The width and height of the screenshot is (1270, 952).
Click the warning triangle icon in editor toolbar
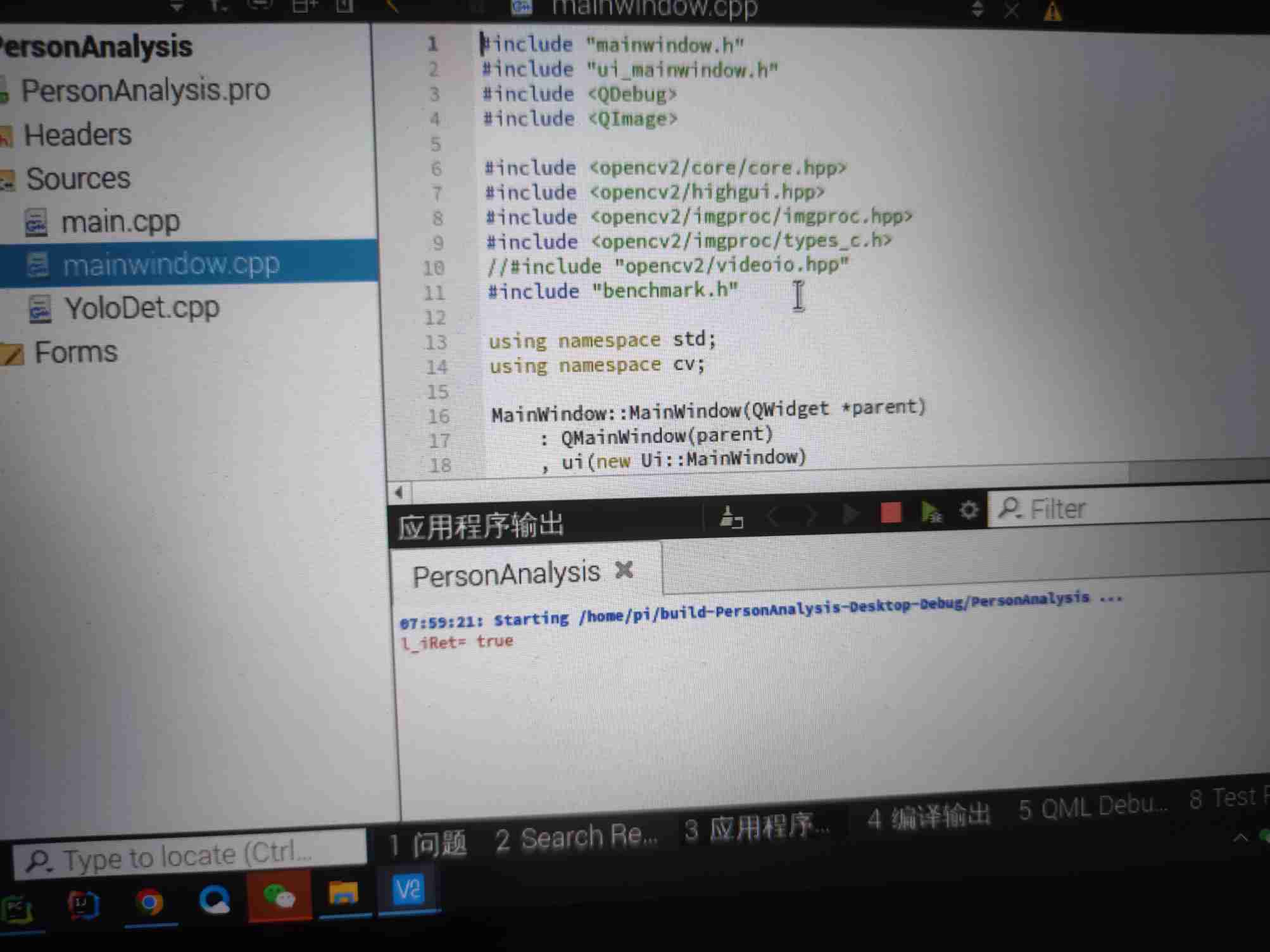1052,11
